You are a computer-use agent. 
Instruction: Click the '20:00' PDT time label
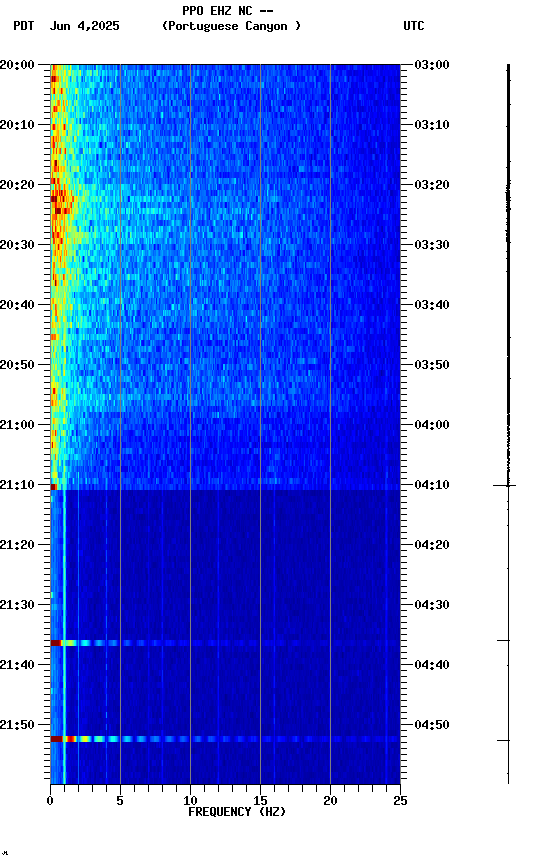tap(17, 65)
